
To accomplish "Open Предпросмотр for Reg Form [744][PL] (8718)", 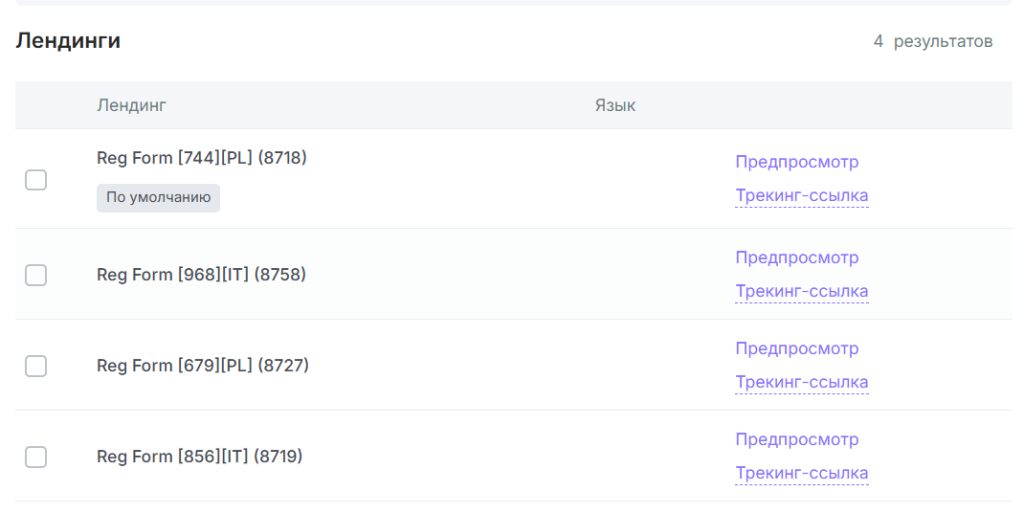I will pos(796,162).
